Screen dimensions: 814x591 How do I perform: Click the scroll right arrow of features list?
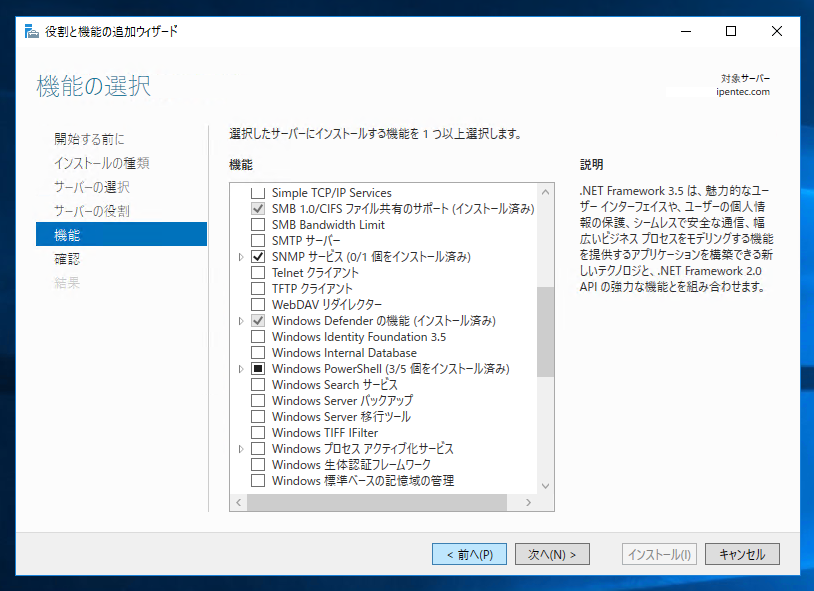[528, 502]
